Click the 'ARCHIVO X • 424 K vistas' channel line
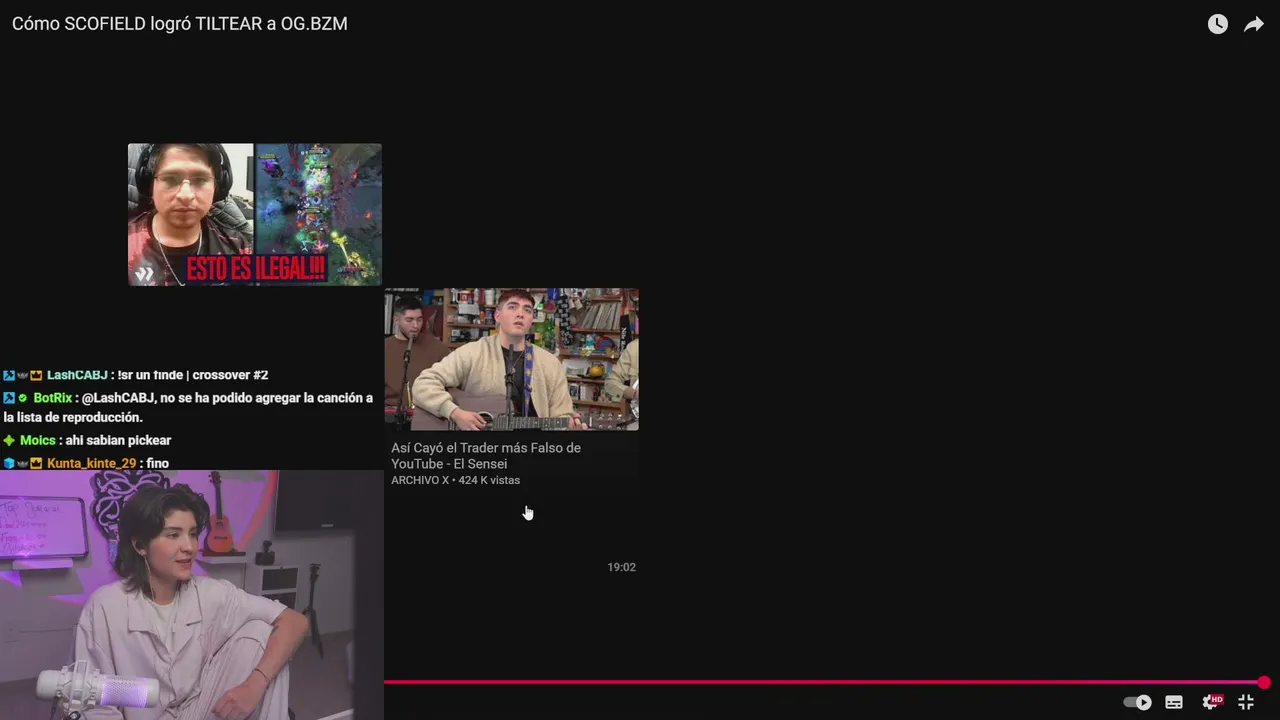 pyautogui.click(x=455, y=481)
